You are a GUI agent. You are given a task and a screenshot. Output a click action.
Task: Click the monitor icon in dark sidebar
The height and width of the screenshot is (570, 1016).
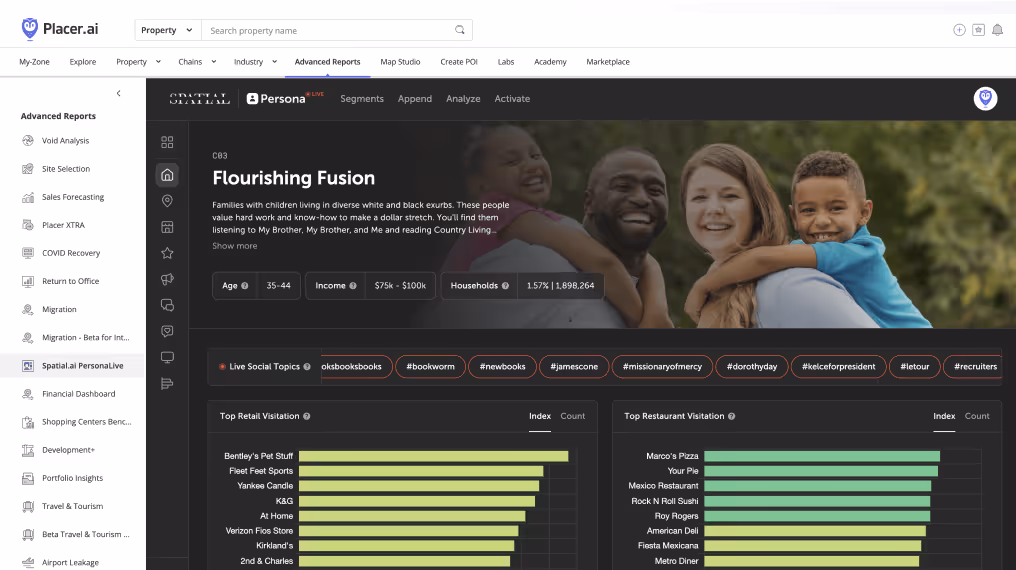coord(167,358)
